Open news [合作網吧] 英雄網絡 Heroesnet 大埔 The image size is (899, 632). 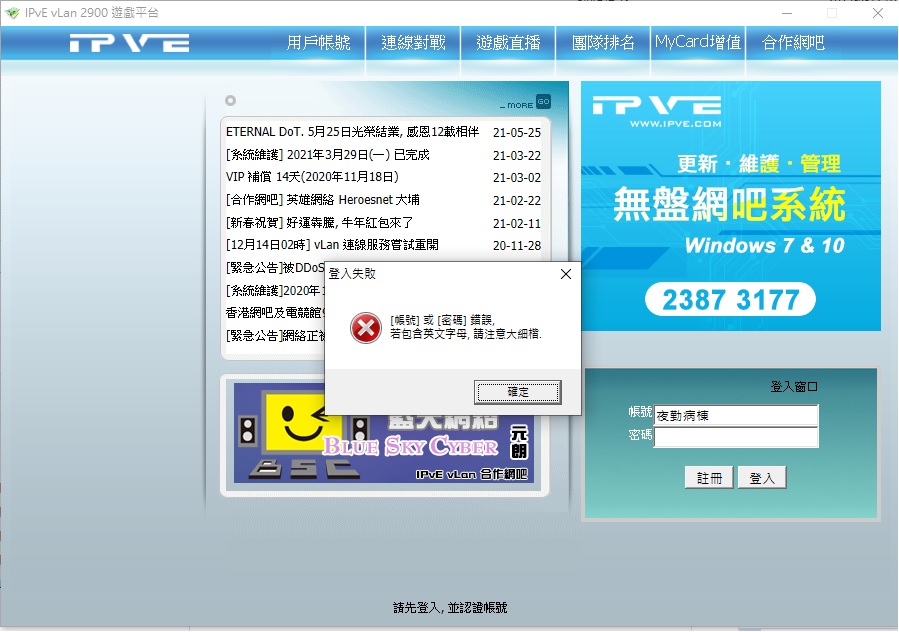(323, 200)
